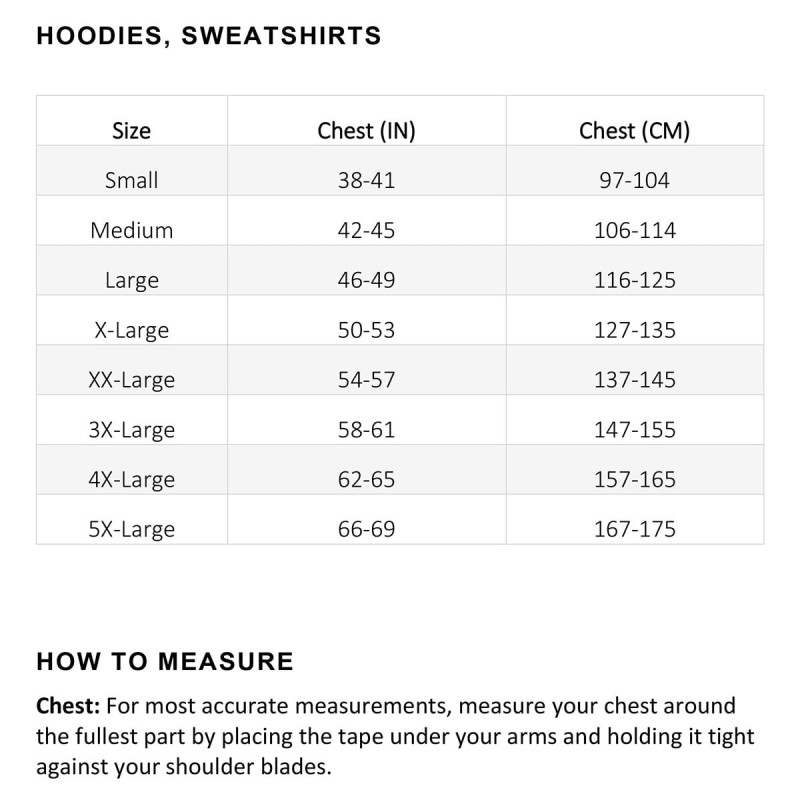800x800 pixels.
Task: Click the Size column header
Action: [x=132, y=131]
